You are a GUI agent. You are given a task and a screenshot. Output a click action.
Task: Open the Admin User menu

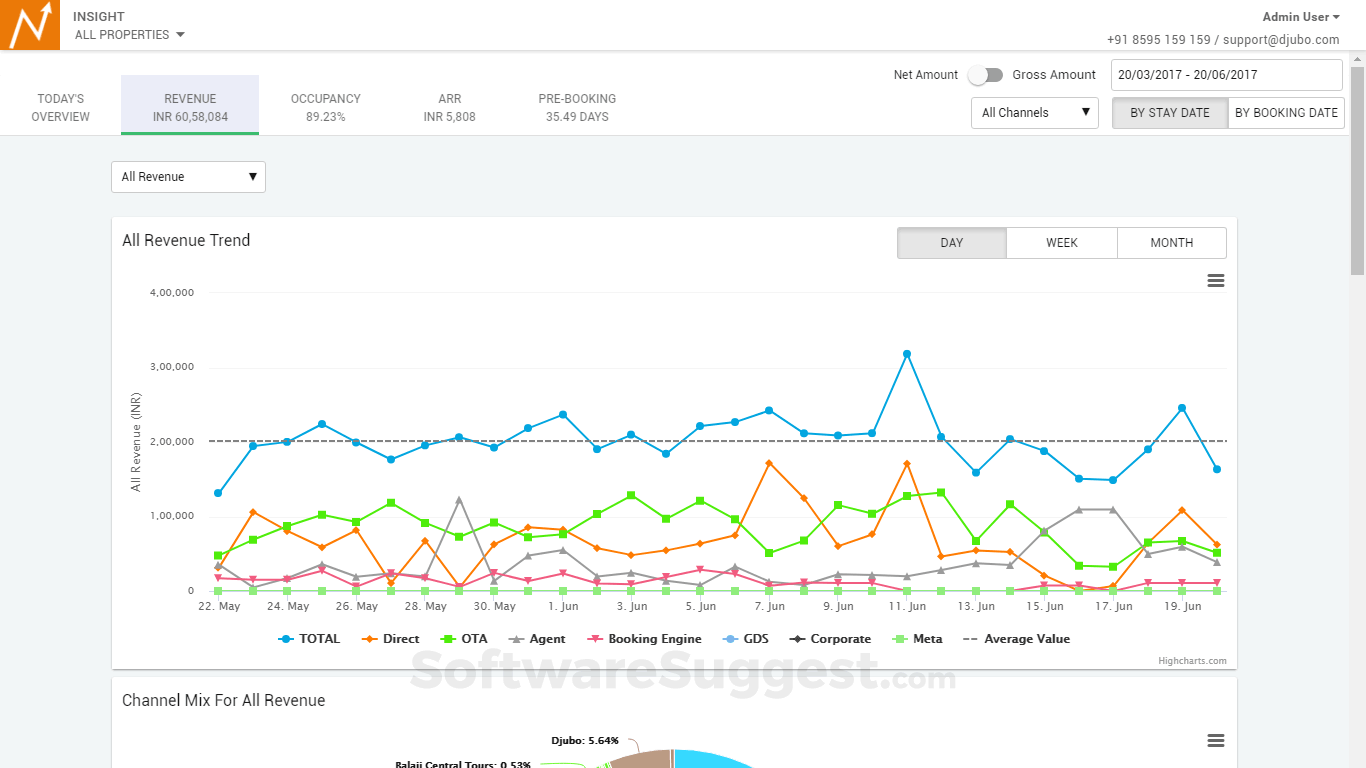point(1300,16)
